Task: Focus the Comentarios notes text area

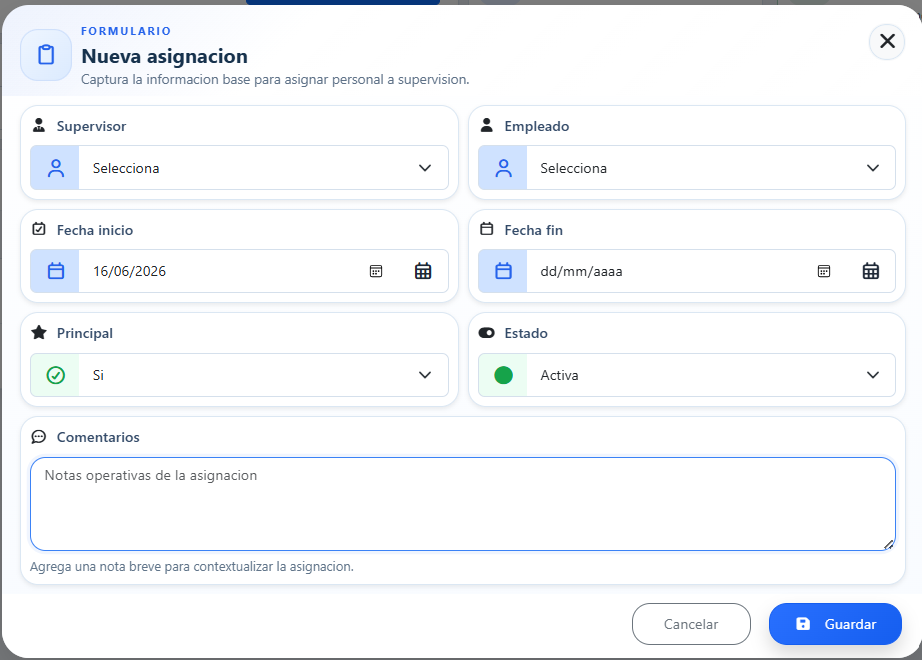Action: [463, 504]
